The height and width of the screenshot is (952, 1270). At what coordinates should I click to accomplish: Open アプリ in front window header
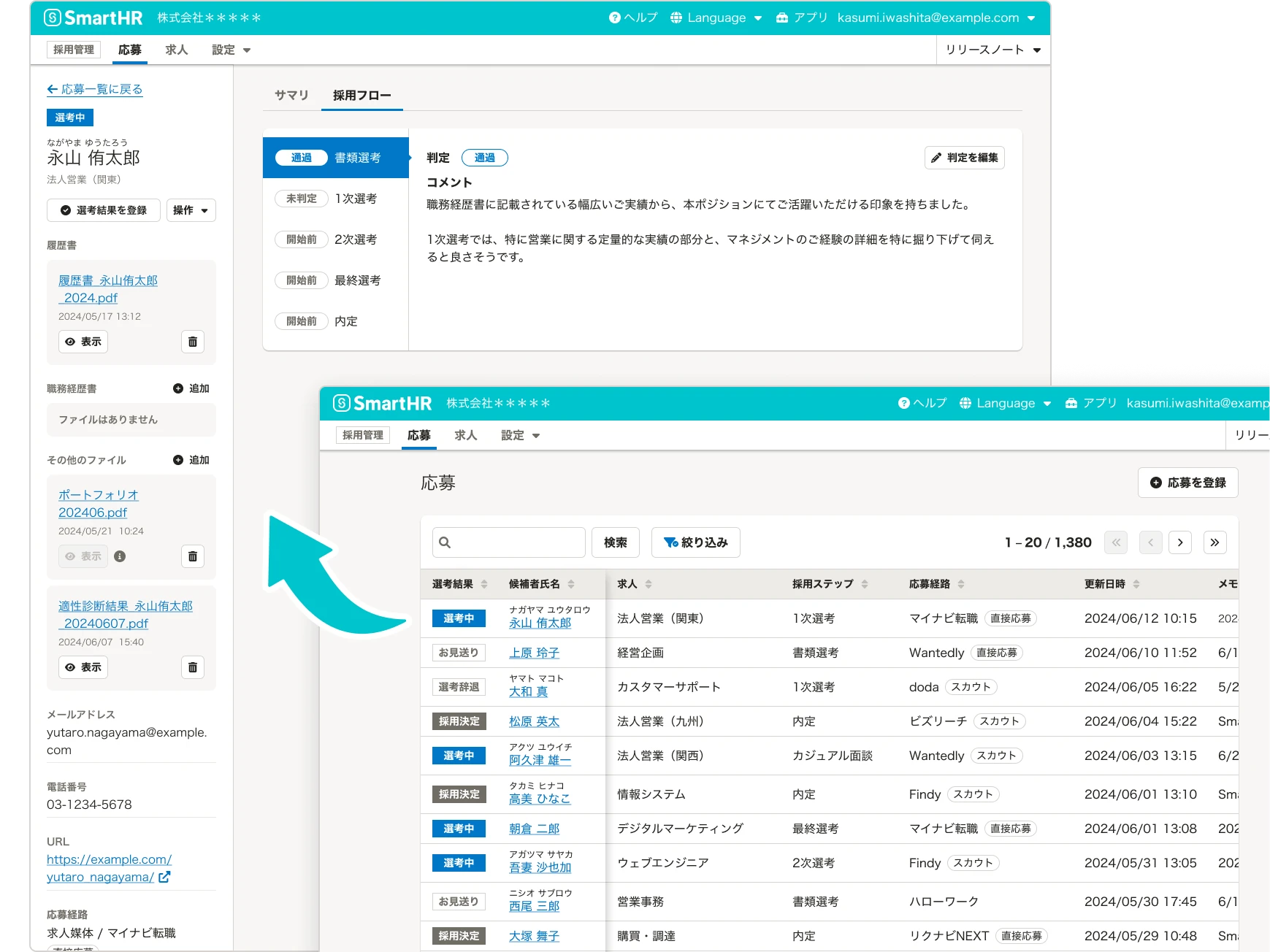[x=1090, y=403]
